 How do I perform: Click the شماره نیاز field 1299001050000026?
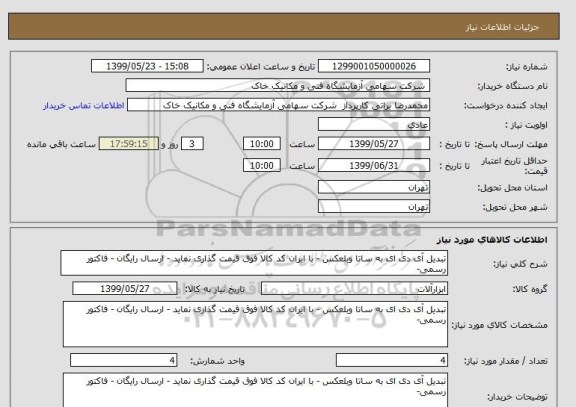point(374,66)
